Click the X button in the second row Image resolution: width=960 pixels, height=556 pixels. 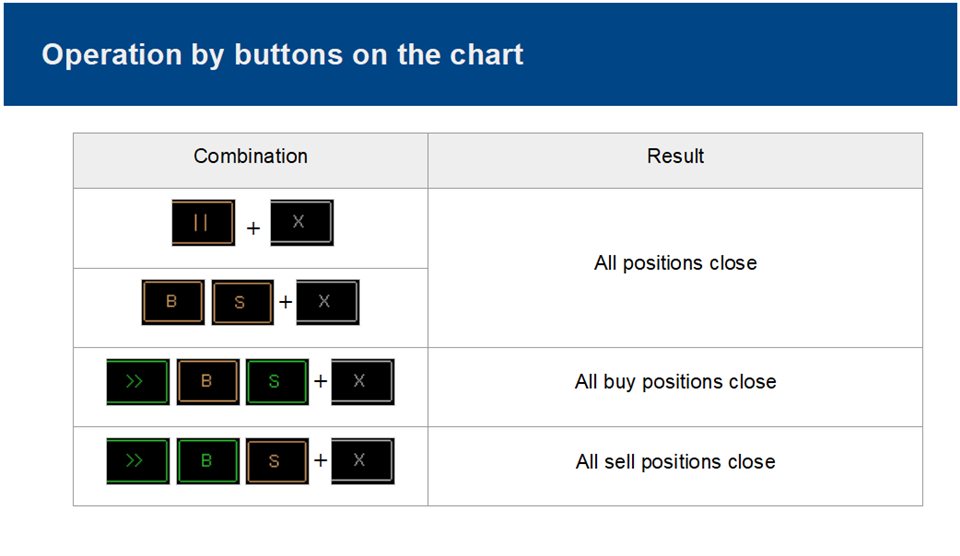(x=327, y=302)
